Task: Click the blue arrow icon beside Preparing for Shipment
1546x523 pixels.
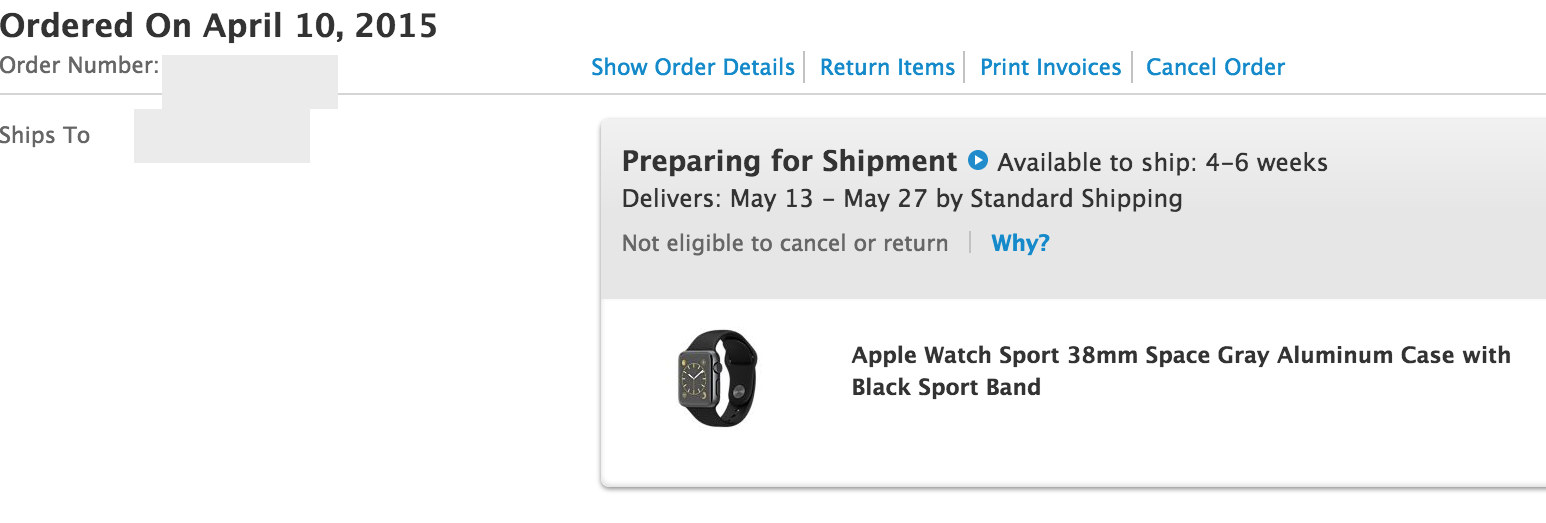Action: tap(978, 160)
